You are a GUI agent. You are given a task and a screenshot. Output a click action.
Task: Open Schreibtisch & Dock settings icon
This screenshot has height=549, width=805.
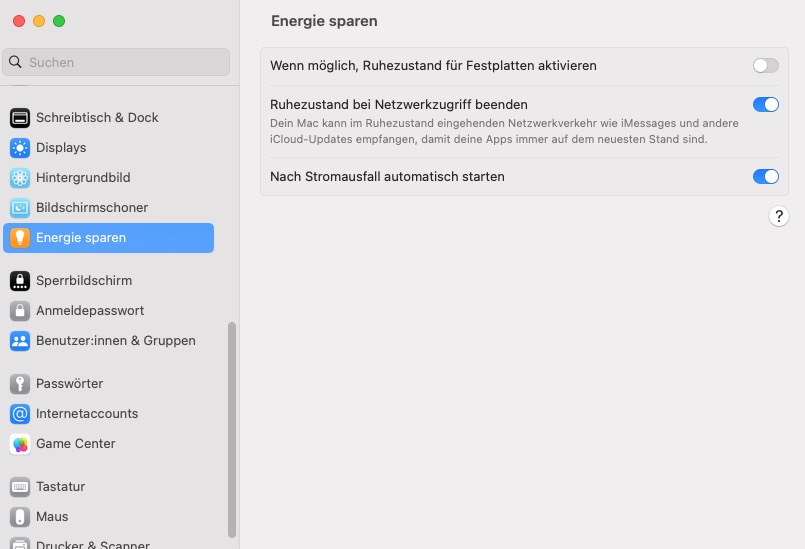pos(20,118)
